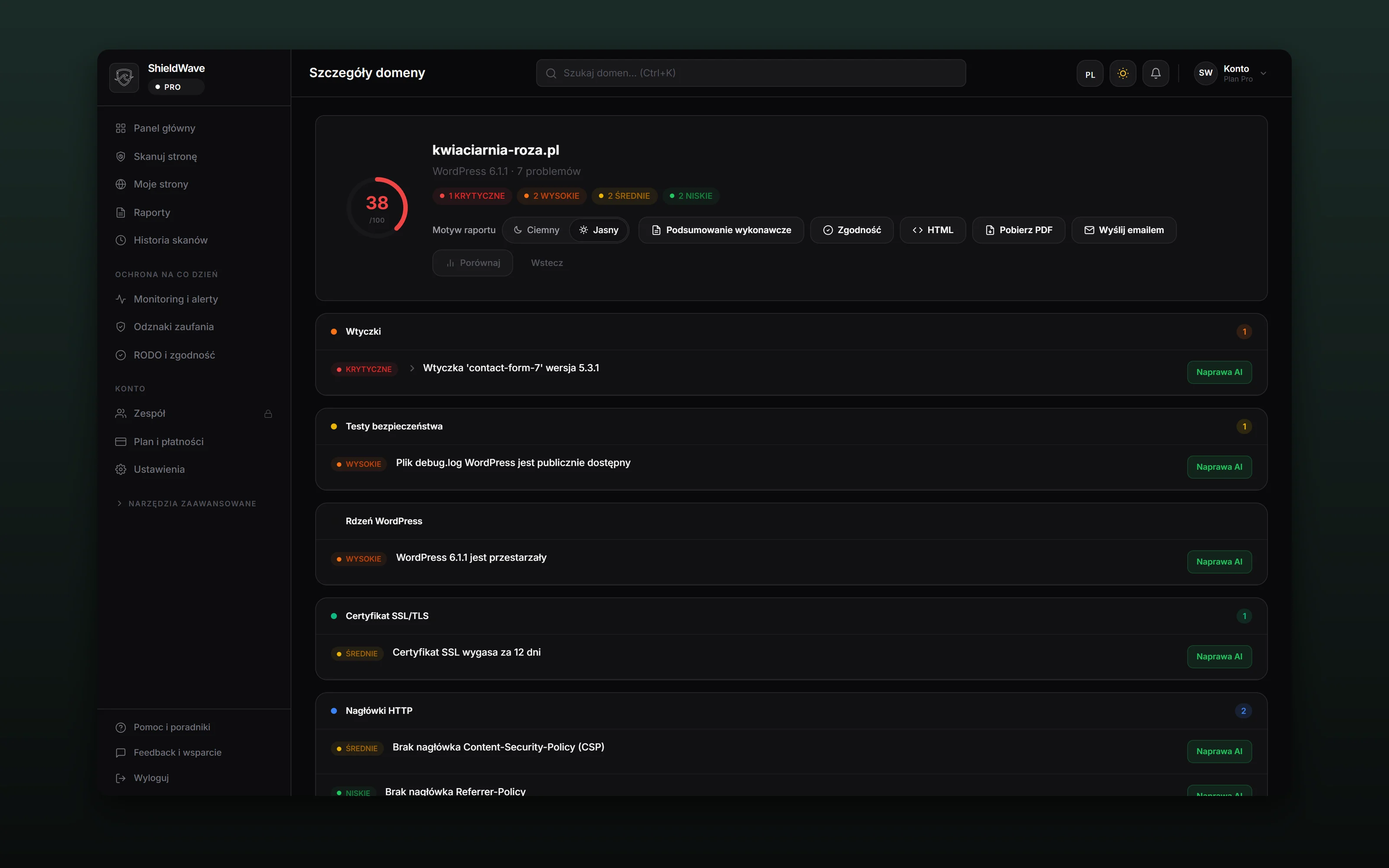Open Panel główny in sidebar
The height and width of the screenshot is (868, 1389).
(x=194, y=128)
